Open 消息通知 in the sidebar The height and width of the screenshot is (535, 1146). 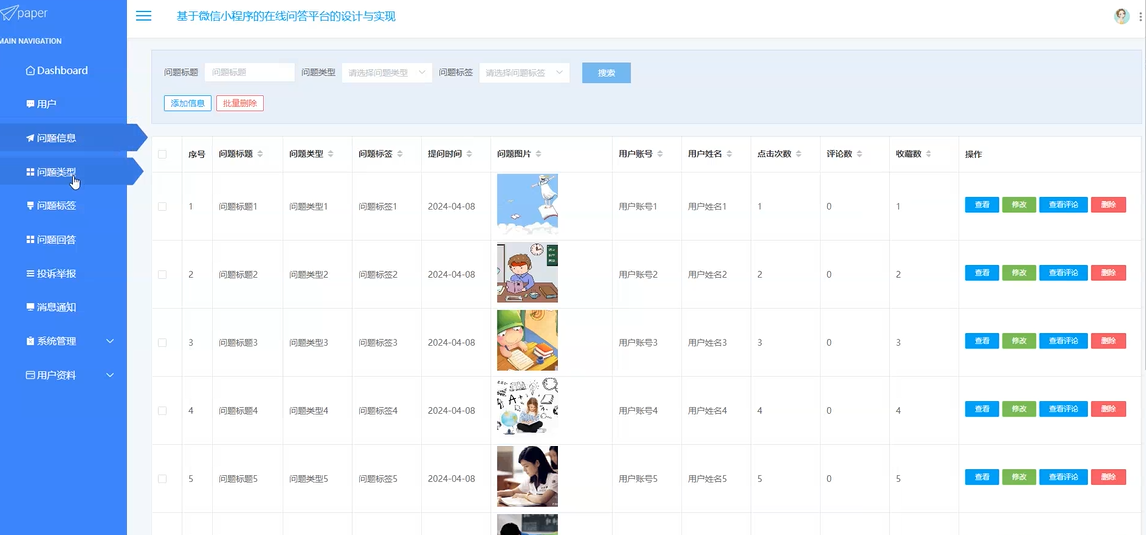coord(51,307)
